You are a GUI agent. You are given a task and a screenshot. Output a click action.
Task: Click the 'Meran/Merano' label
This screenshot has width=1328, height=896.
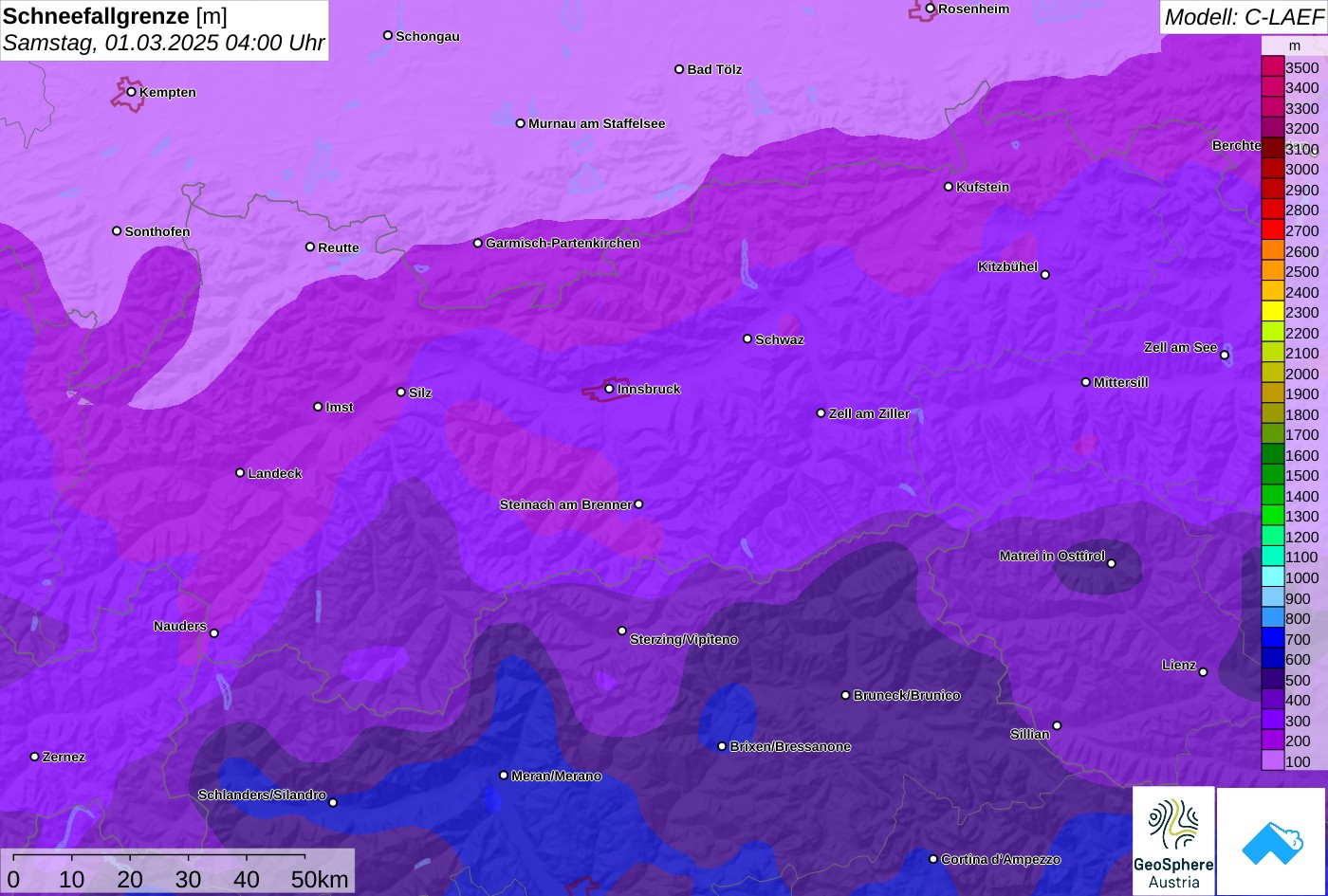point(556,776)
